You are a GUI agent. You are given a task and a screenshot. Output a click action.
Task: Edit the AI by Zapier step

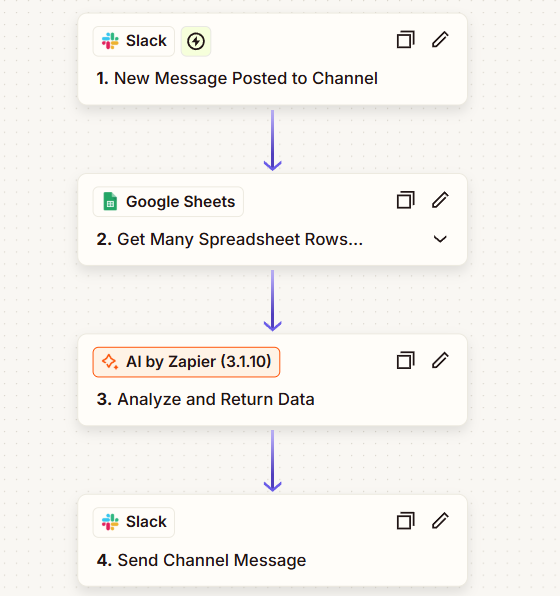pos(440,360)
